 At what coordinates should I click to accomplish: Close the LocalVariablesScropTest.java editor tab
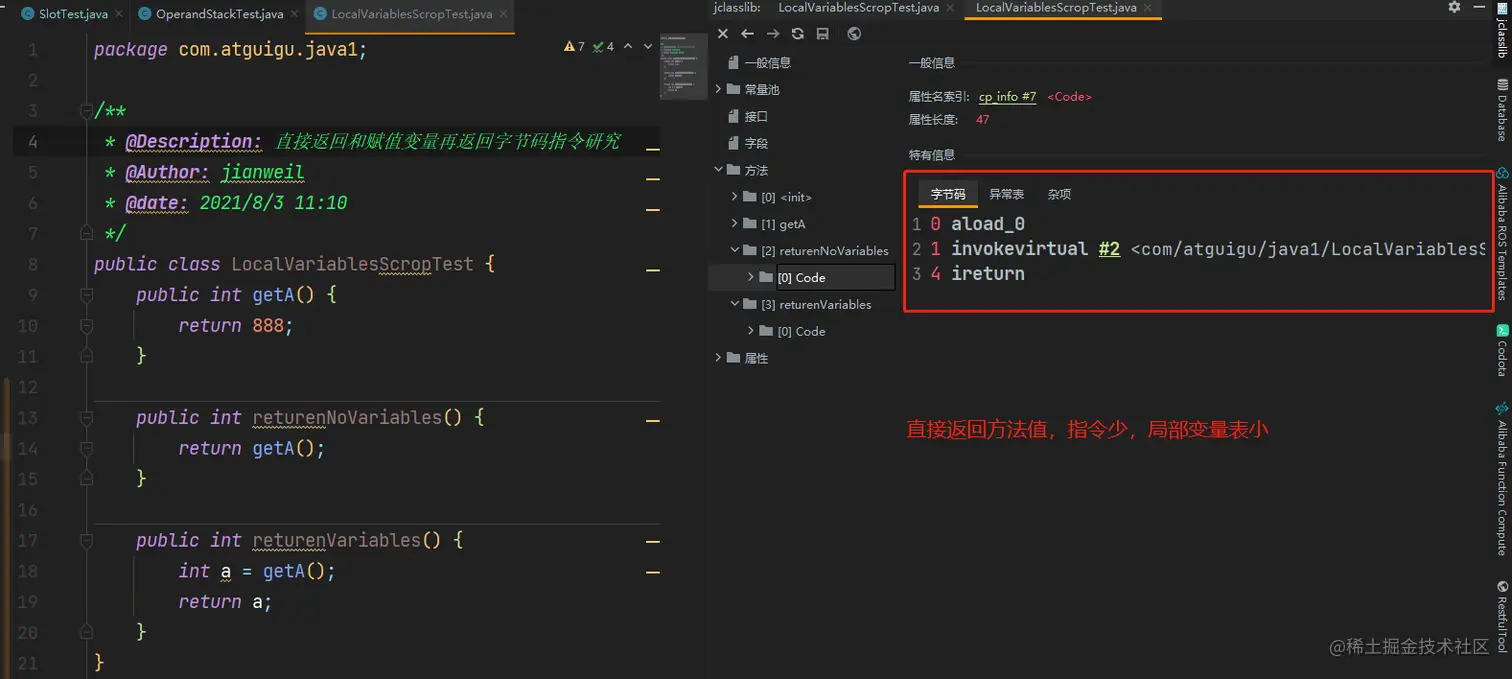point(503,14)
